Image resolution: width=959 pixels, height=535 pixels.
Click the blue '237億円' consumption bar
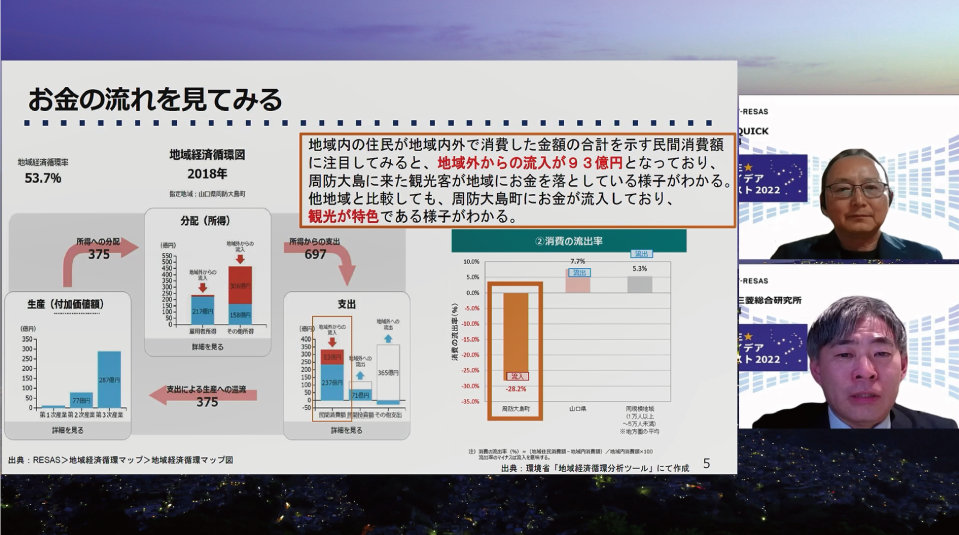pyautogui.click(x=332, y=383)
